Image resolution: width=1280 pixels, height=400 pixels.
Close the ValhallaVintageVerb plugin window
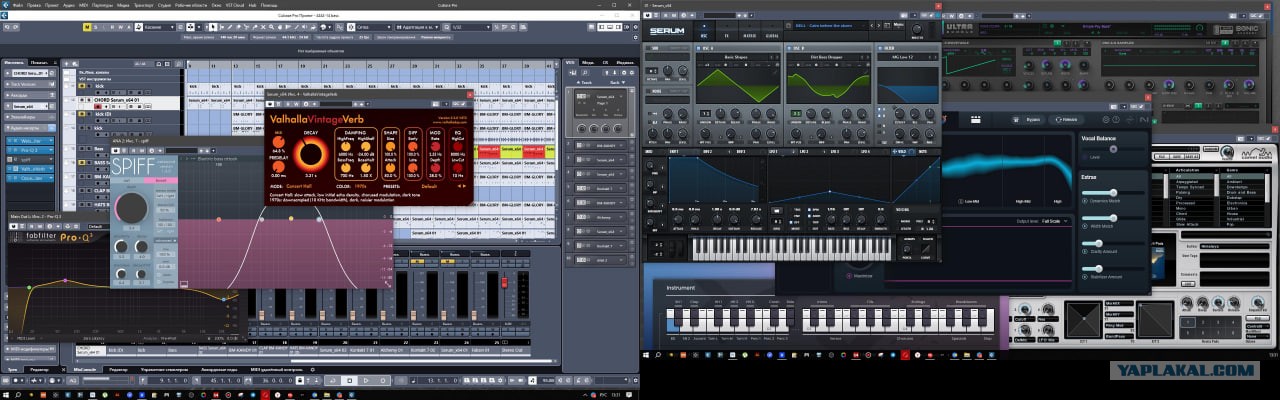470,94
